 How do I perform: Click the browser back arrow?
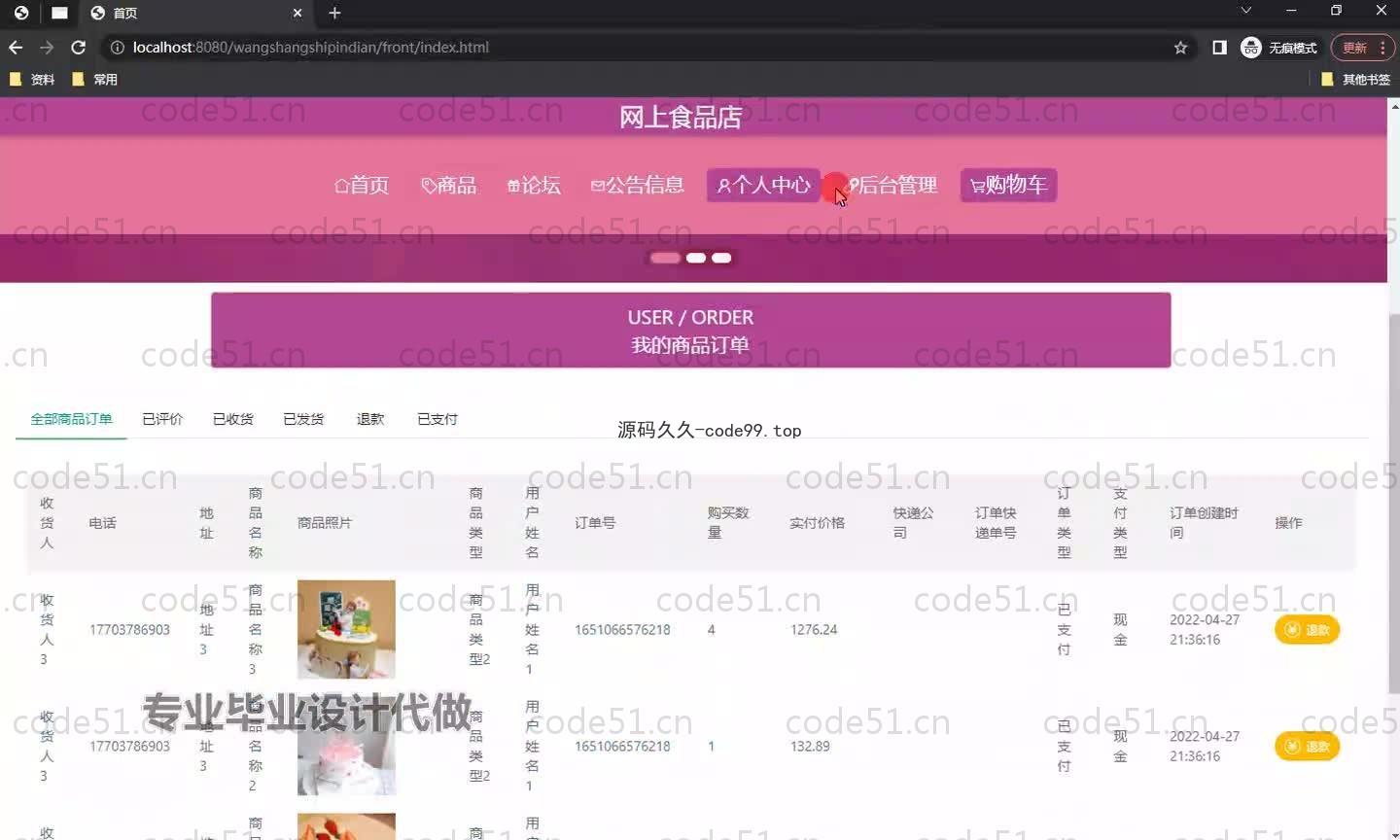tap(16, 47)
